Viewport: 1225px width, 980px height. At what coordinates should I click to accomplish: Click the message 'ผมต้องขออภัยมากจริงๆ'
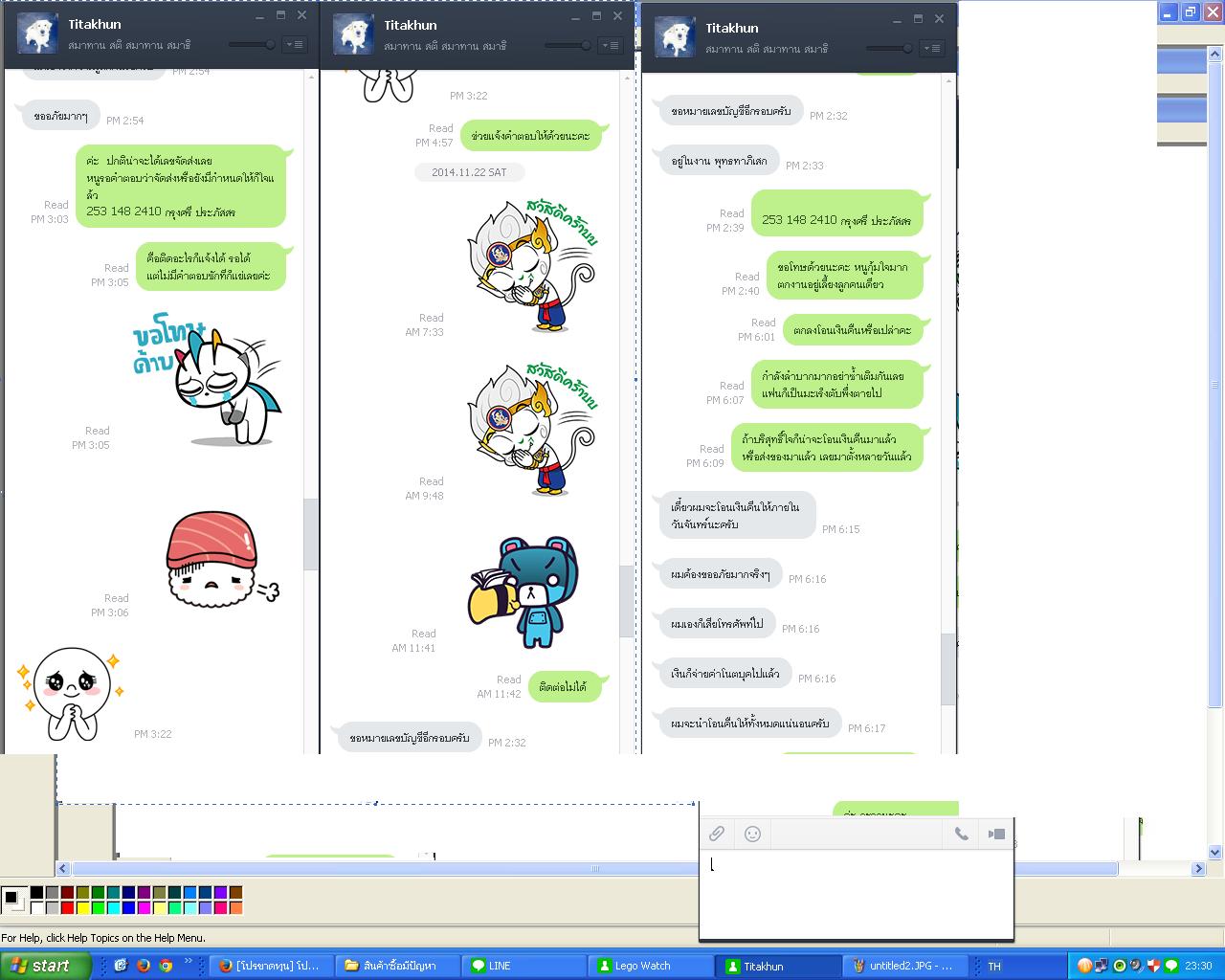[721, 574]
